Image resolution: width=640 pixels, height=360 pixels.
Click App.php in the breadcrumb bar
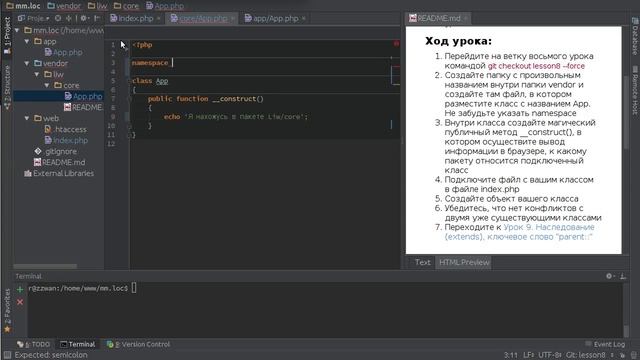165,6
